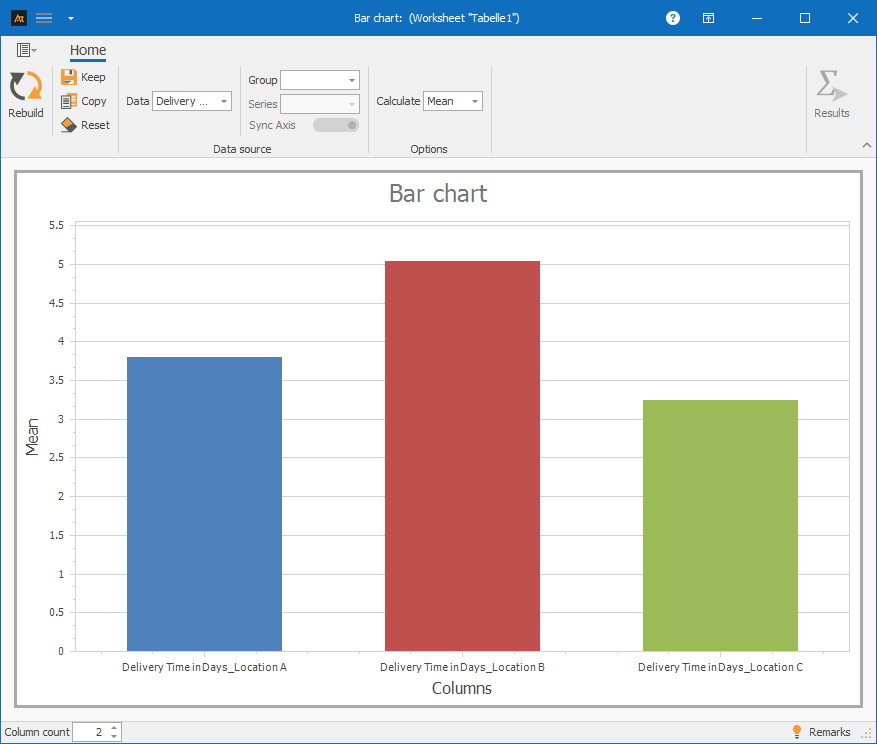
Task: Open the application menu icon below title bar
Action: click(x=26, y=50)
